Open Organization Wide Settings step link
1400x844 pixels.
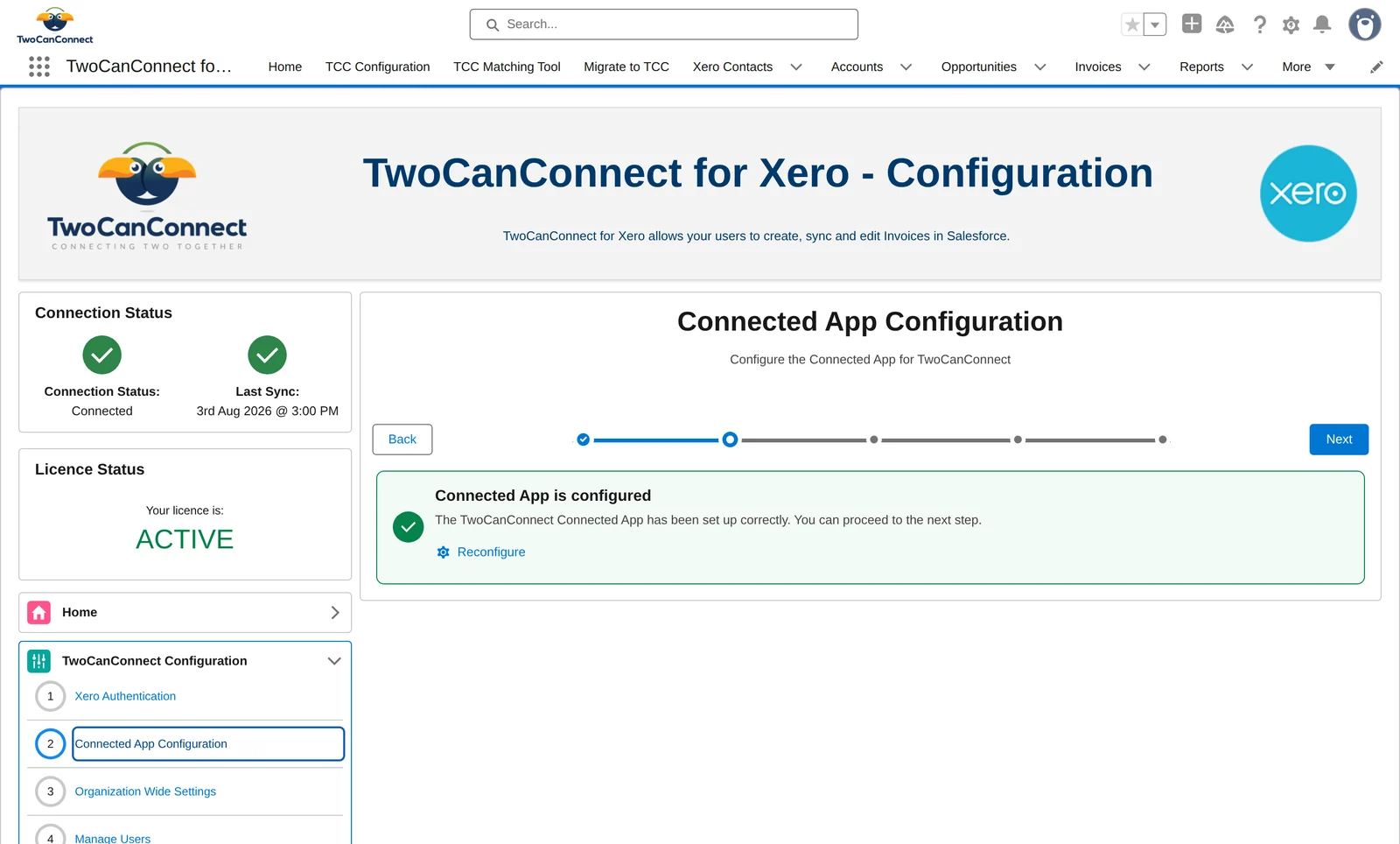coord(145,791)
